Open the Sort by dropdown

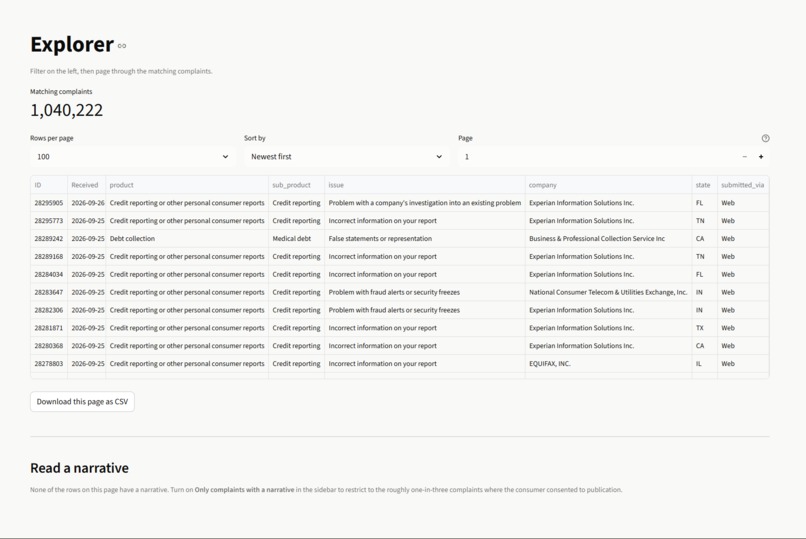pyautogui.click(x=346, y=157)
